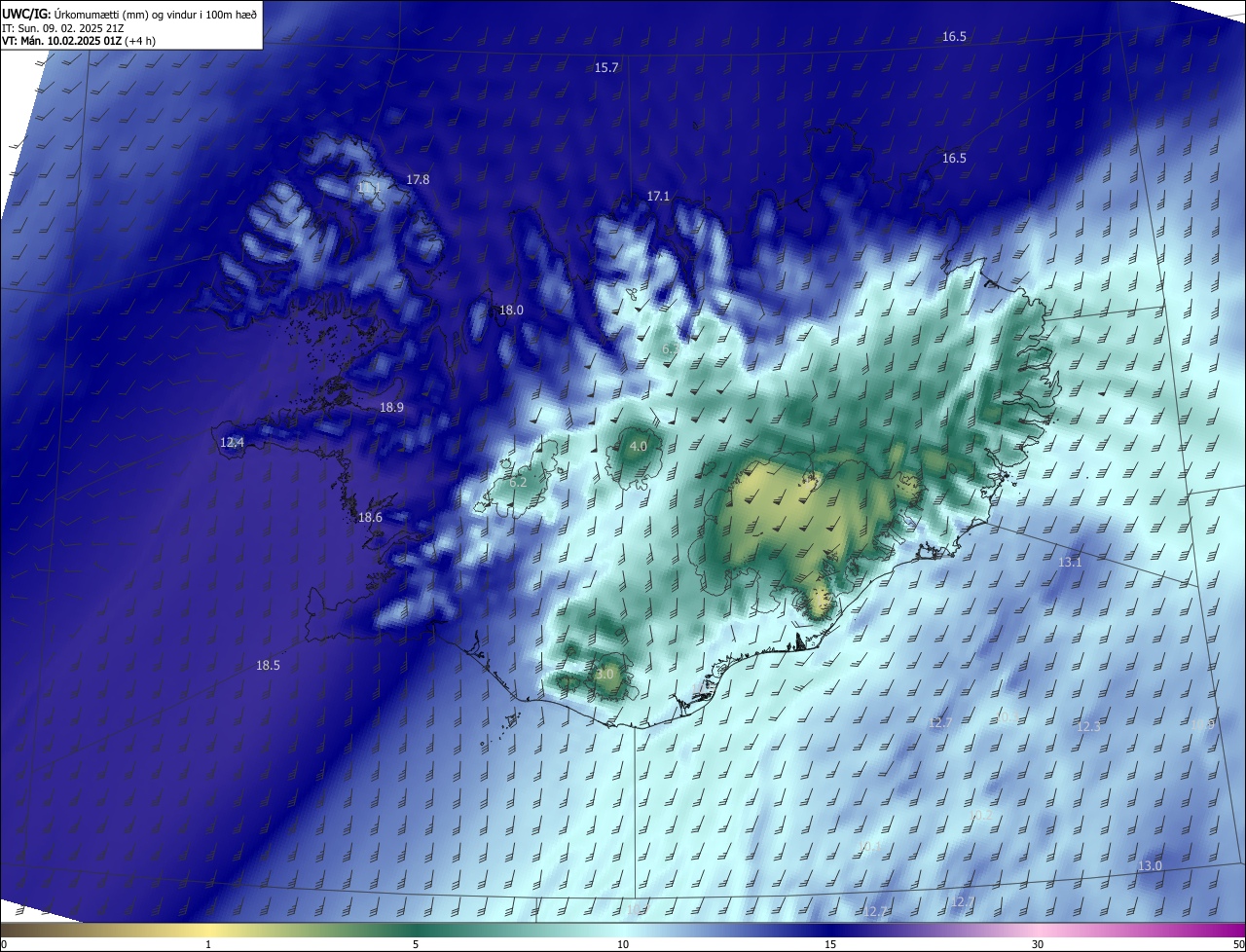
Task: Click the colorbar tick label 30
Action: tap(1038, 944)
